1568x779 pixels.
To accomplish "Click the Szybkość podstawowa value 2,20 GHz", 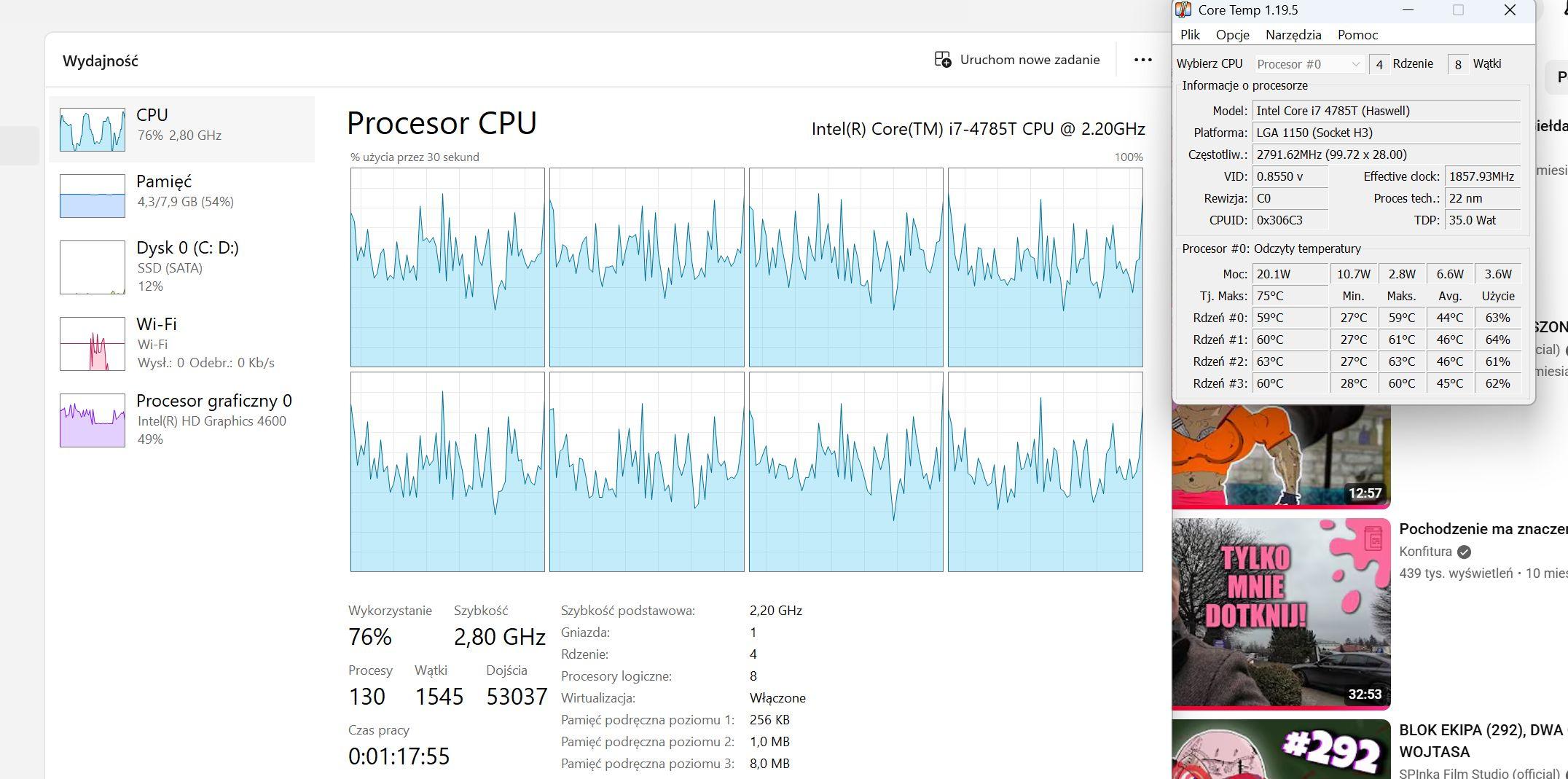I will click(776, 611).
